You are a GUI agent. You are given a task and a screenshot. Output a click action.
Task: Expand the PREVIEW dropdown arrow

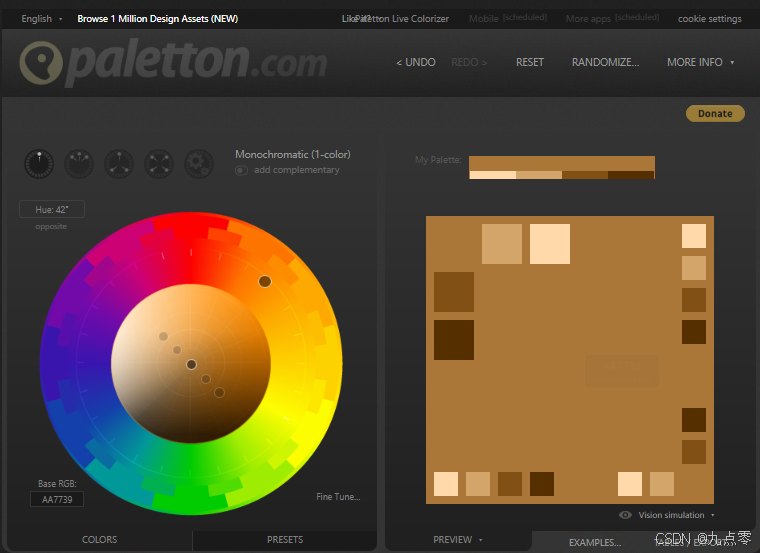pyautogui.click(x=480, y=539)
